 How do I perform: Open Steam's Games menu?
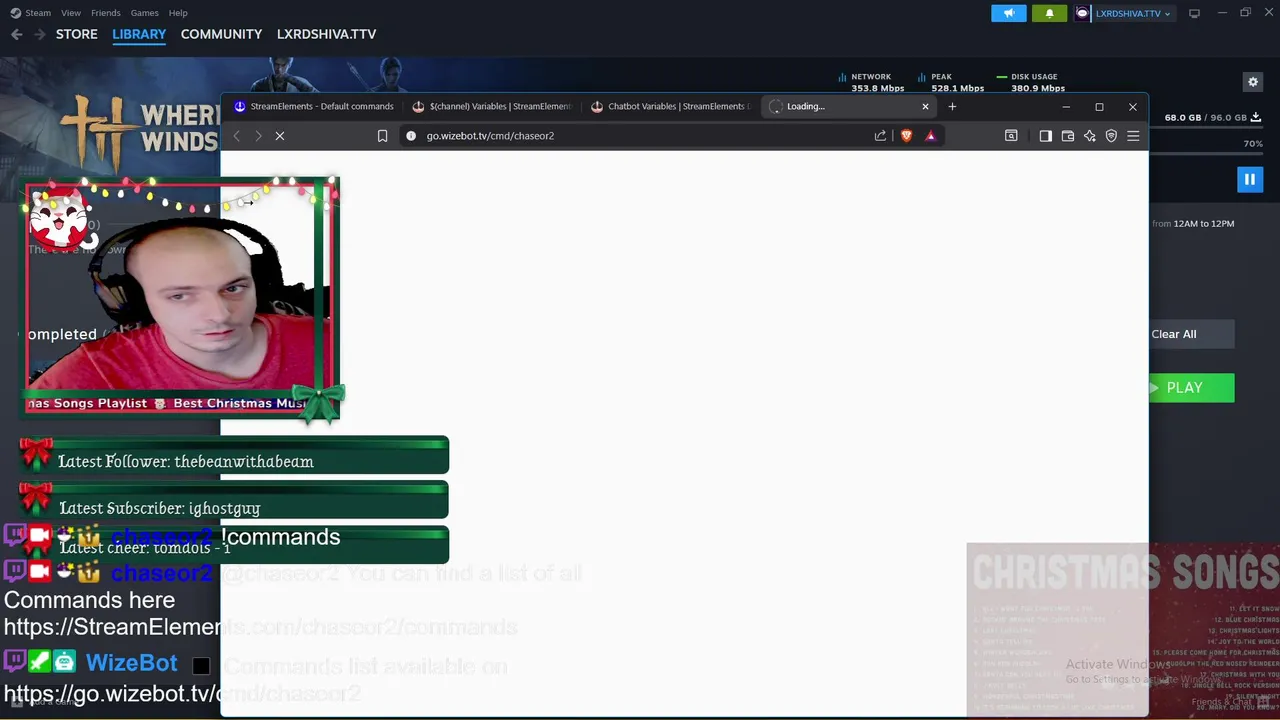[x=144, y=13]
